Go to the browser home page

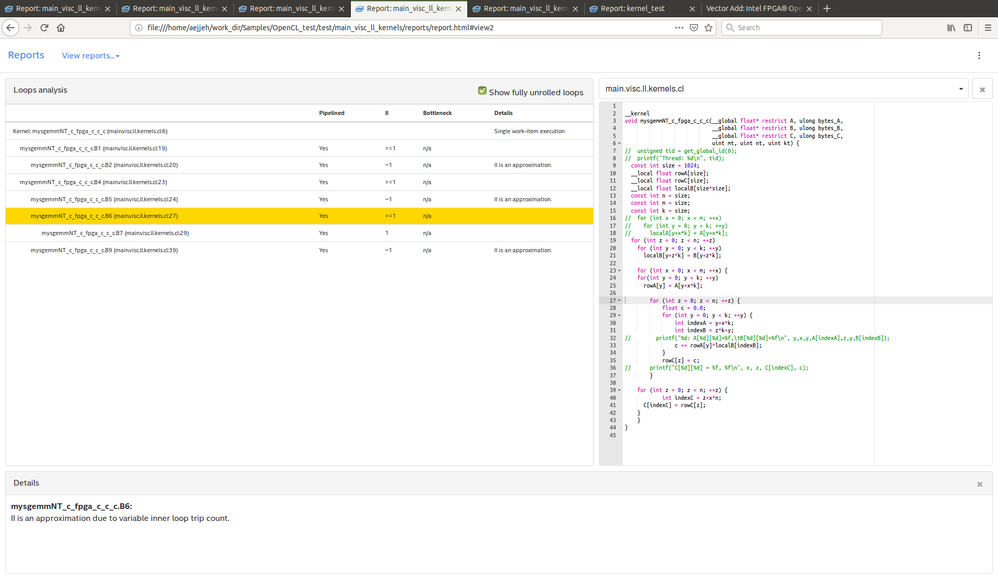[61, 28]
